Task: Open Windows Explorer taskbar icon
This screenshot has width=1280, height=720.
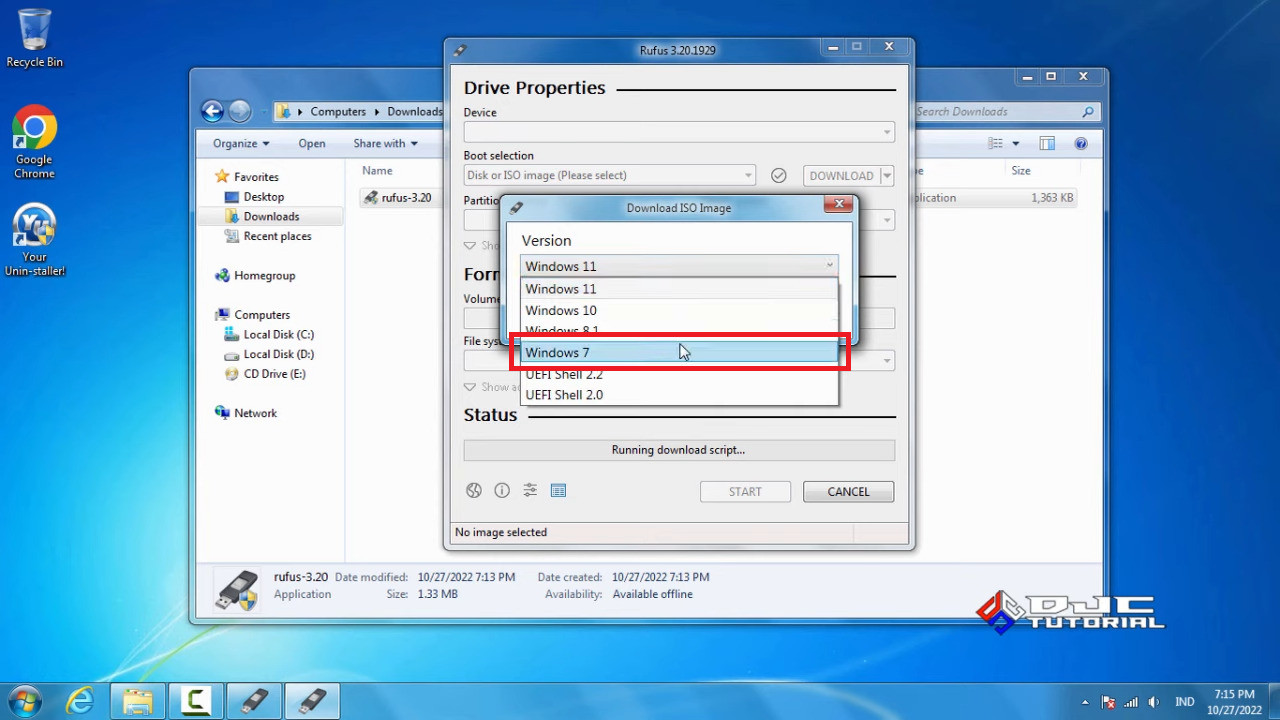Action: [138, 700]
